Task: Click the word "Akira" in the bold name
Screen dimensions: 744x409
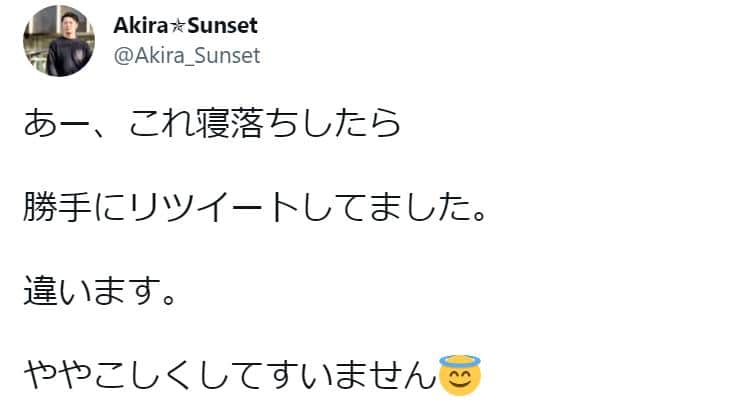Action: [x=148, y=24]
